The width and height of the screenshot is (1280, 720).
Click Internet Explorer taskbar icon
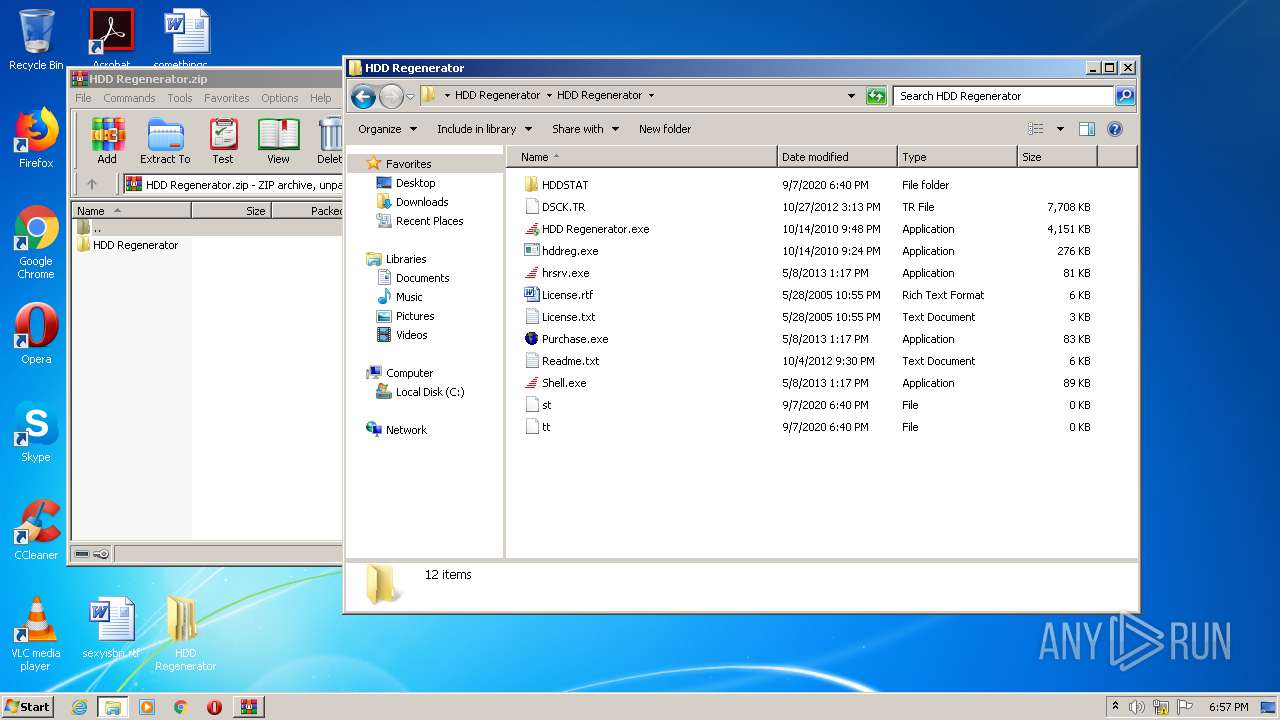79,707
